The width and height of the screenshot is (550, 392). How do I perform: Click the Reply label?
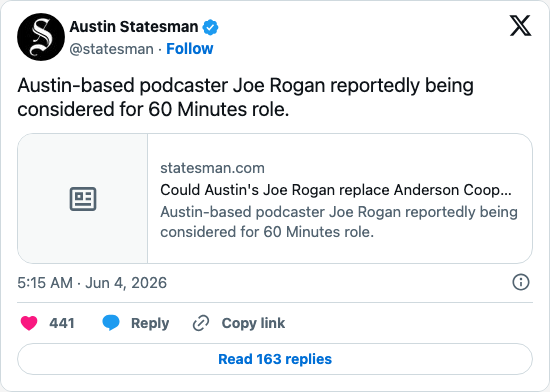coord(150,323)
